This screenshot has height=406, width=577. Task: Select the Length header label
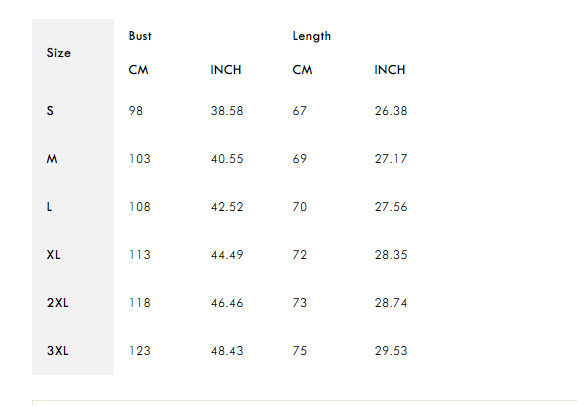click(312, 36)
